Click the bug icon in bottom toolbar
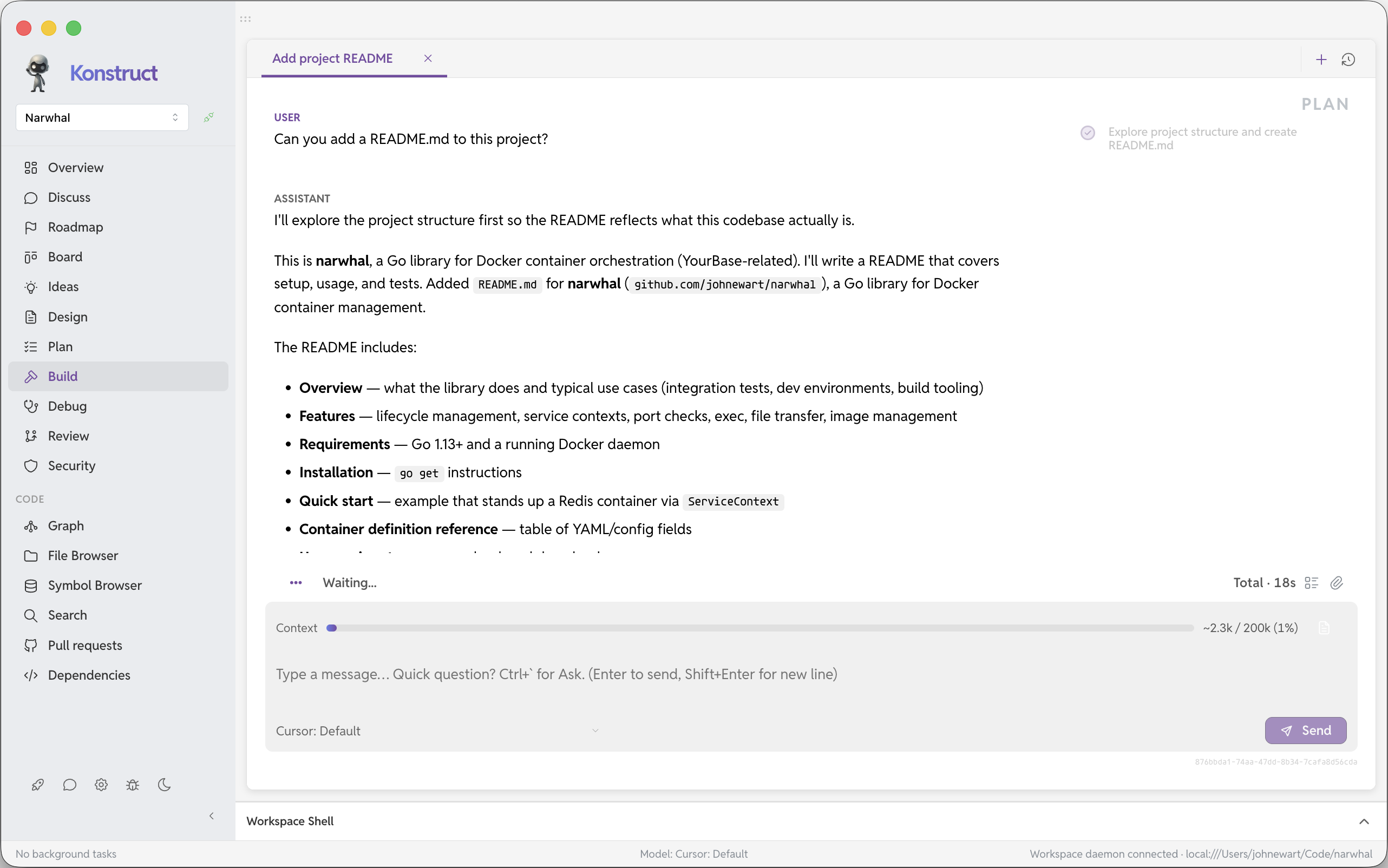1388x868 pixels. 133,785
